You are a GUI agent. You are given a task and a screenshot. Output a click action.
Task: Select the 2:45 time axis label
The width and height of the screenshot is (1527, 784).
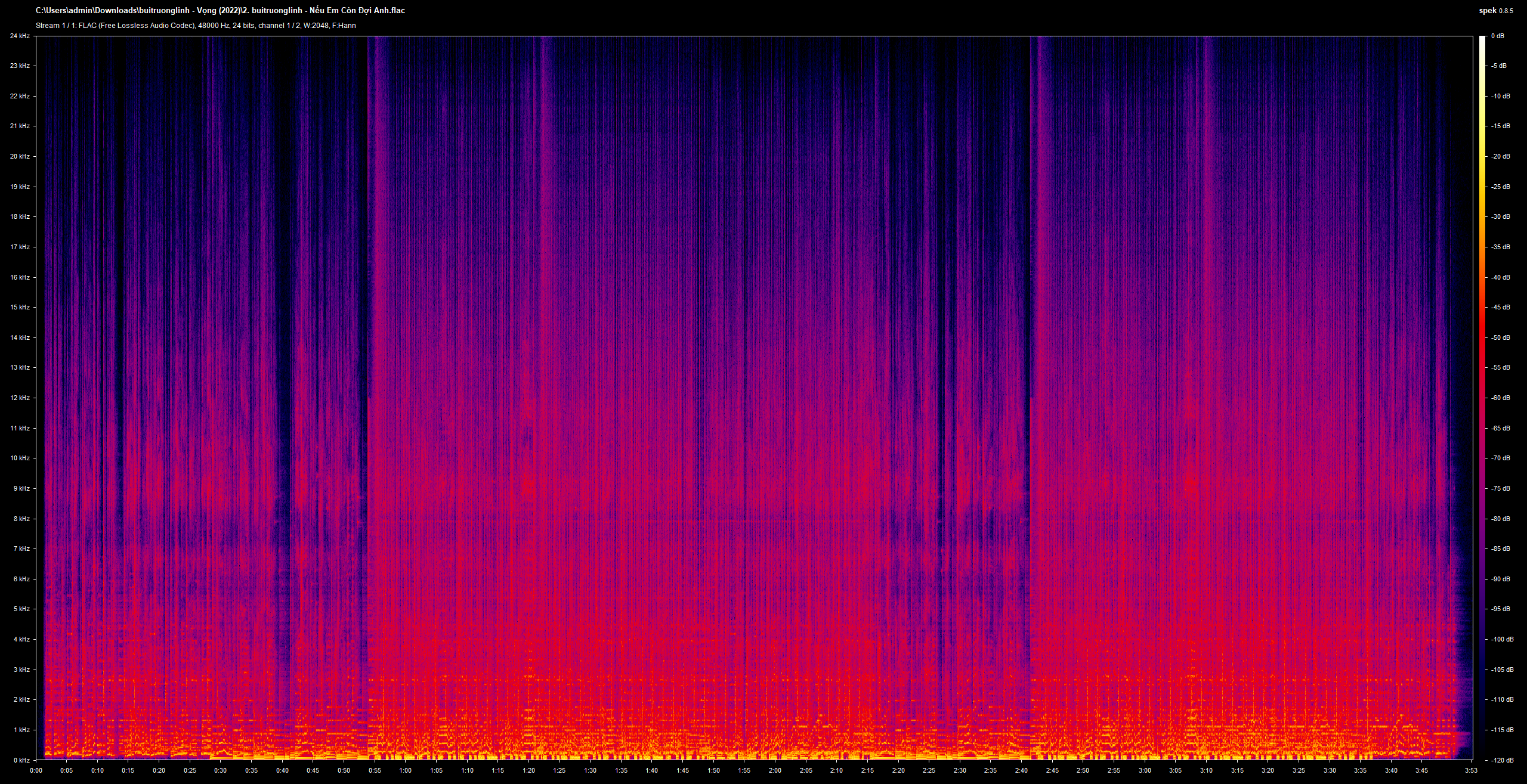(x=1052, y=770)
